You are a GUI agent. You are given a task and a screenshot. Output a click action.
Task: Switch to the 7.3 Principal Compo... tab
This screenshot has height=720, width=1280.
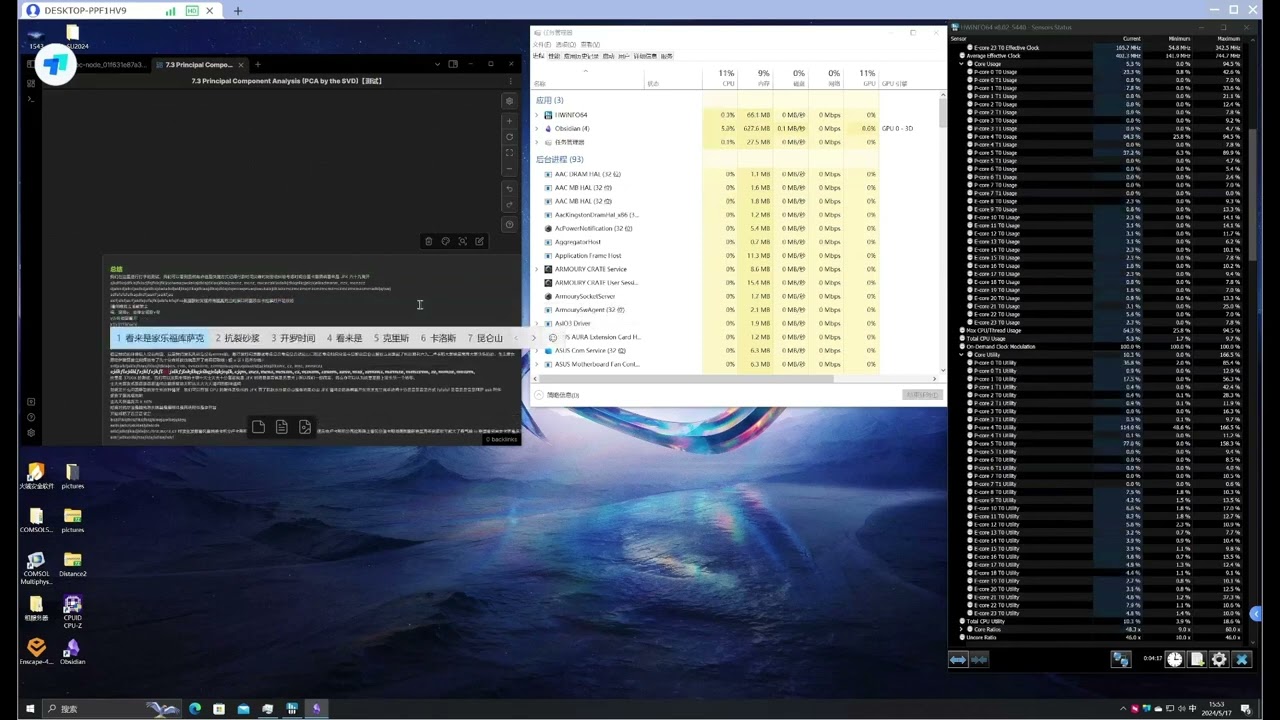coord(199,64)
